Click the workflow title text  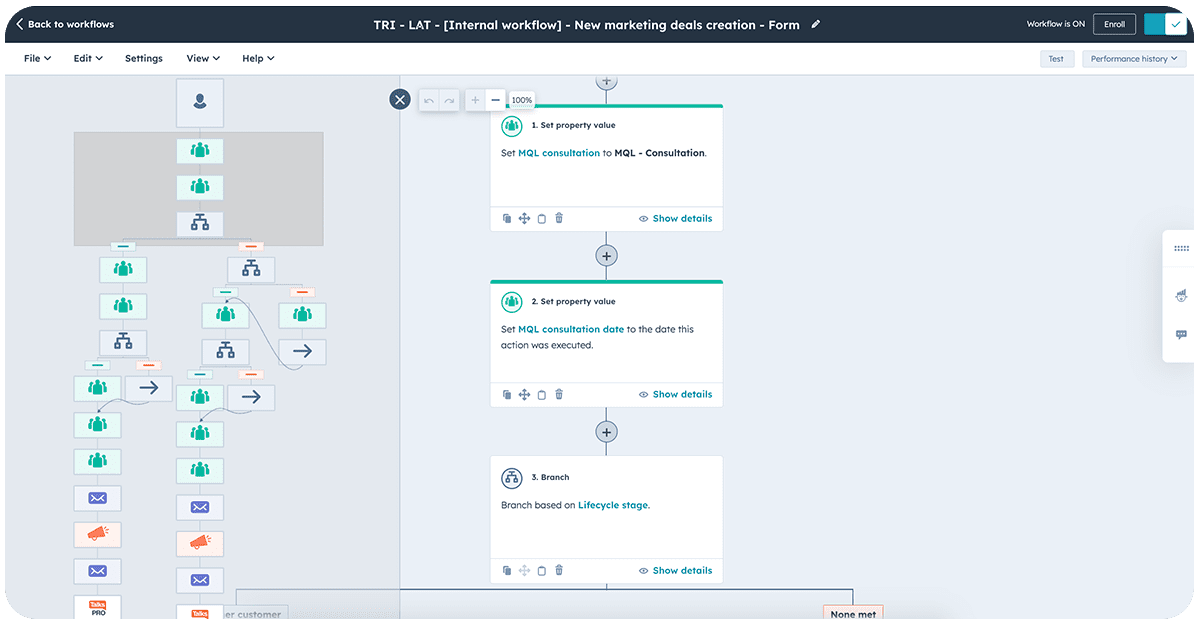pos(586,24)
